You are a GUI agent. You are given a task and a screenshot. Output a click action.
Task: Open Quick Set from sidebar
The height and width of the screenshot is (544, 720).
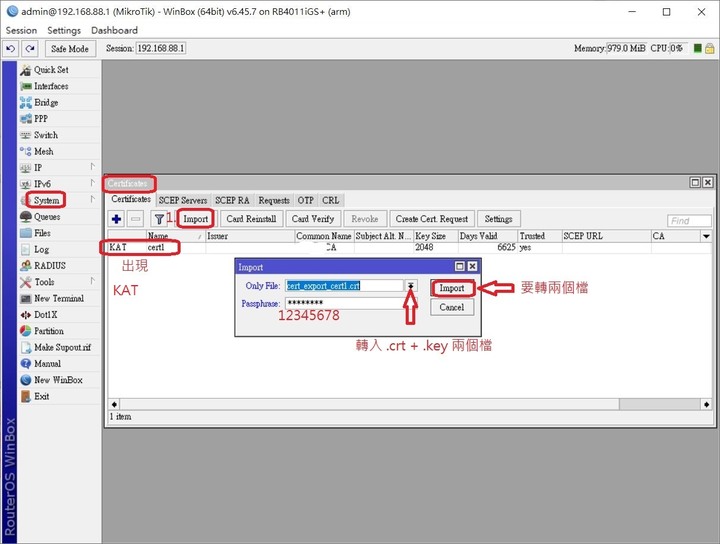(x=51, y=70)
